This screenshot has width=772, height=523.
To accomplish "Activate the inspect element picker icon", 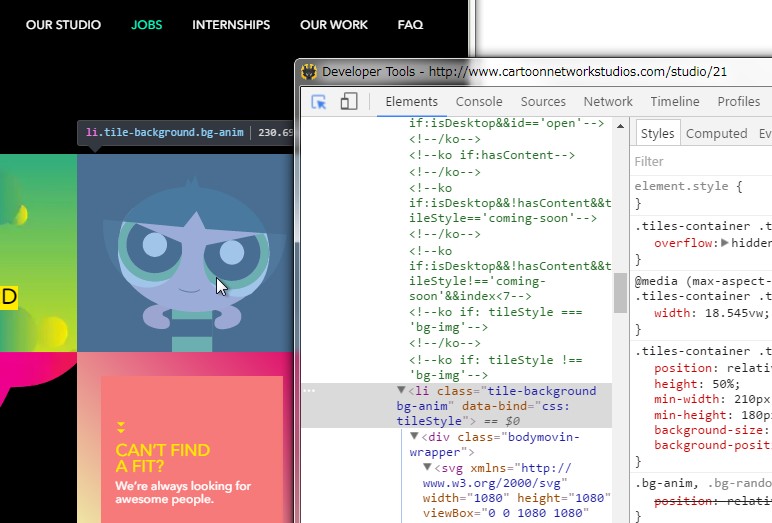I will (319, 101).
